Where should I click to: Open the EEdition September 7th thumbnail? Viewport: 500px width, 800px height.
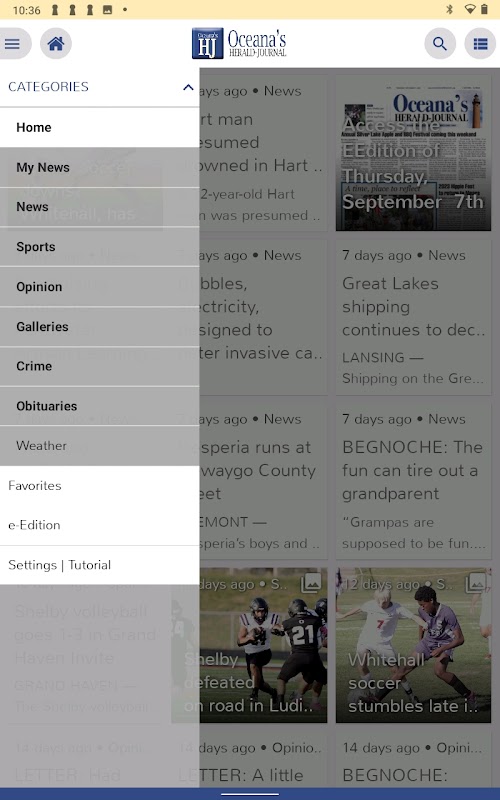[x=413, y=153]
